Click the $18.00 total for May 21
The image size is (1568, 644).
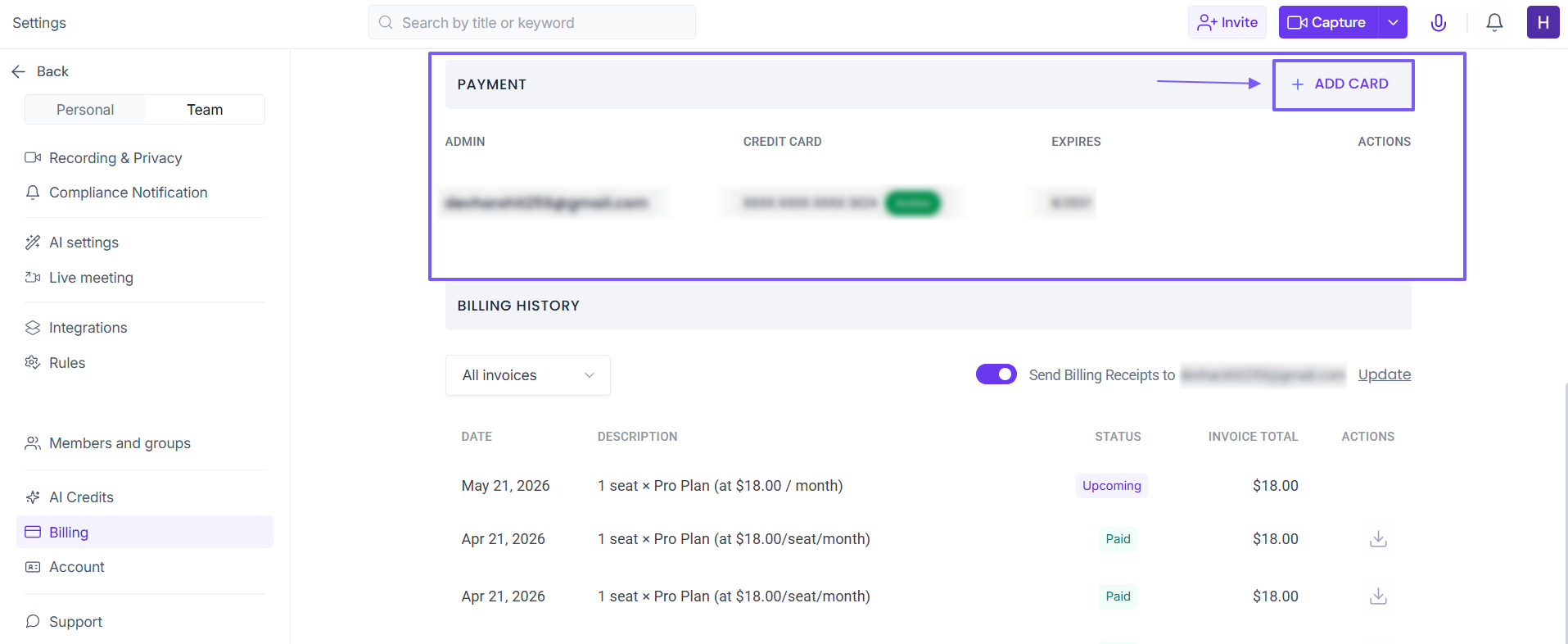pos(1275,486)
